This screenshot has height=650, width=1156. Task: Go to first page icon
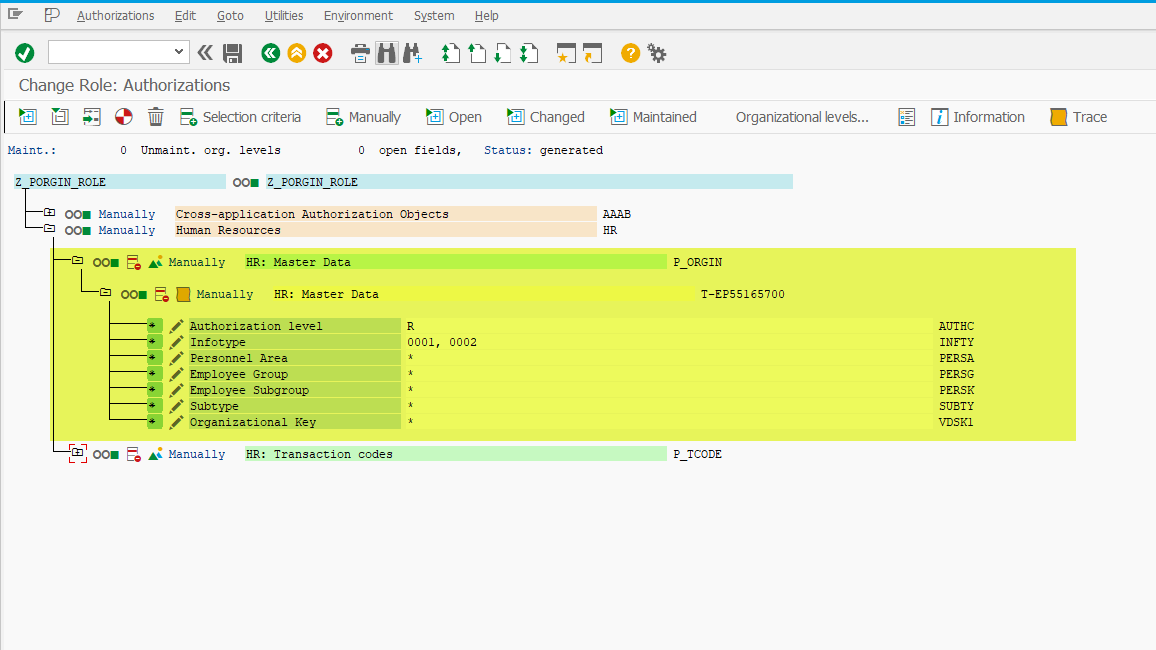[450, 53]
